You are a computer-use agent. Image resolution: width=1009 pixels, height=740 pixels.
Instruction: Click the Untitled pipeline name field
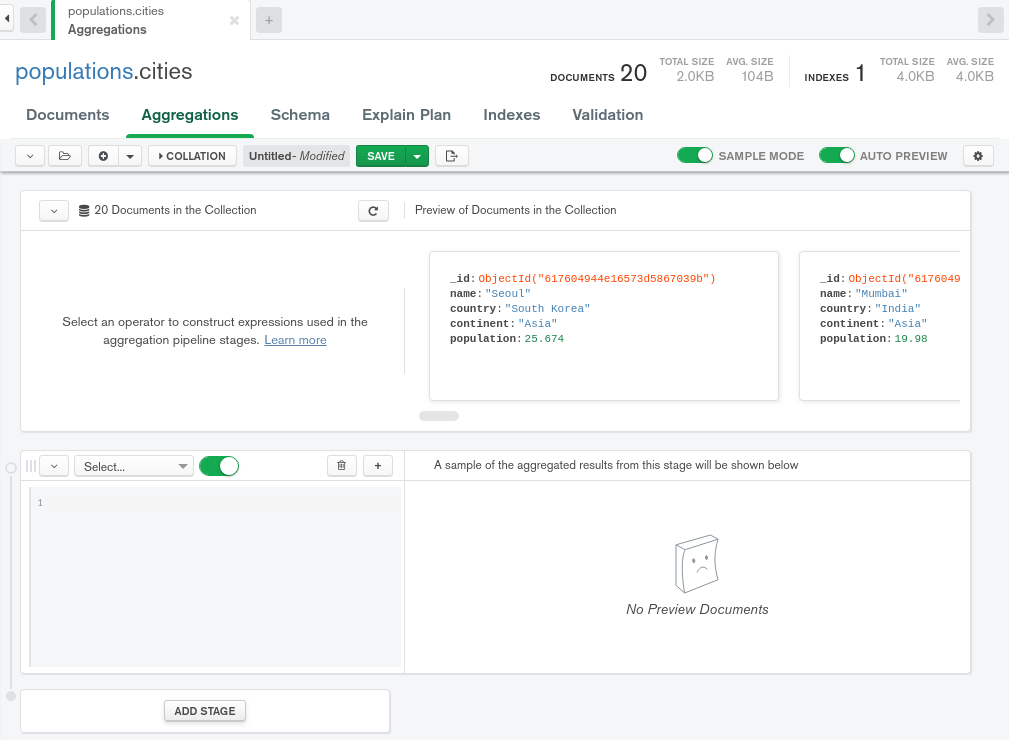pos(296,155)
